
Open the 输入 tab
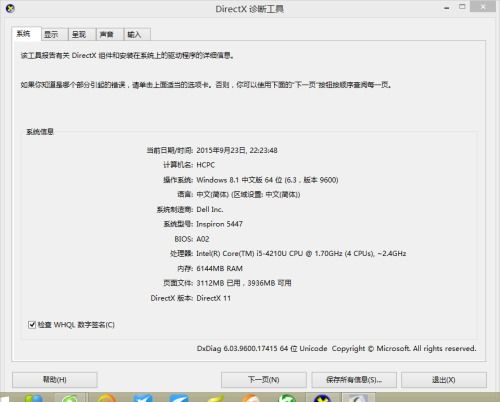click(137, 34)
